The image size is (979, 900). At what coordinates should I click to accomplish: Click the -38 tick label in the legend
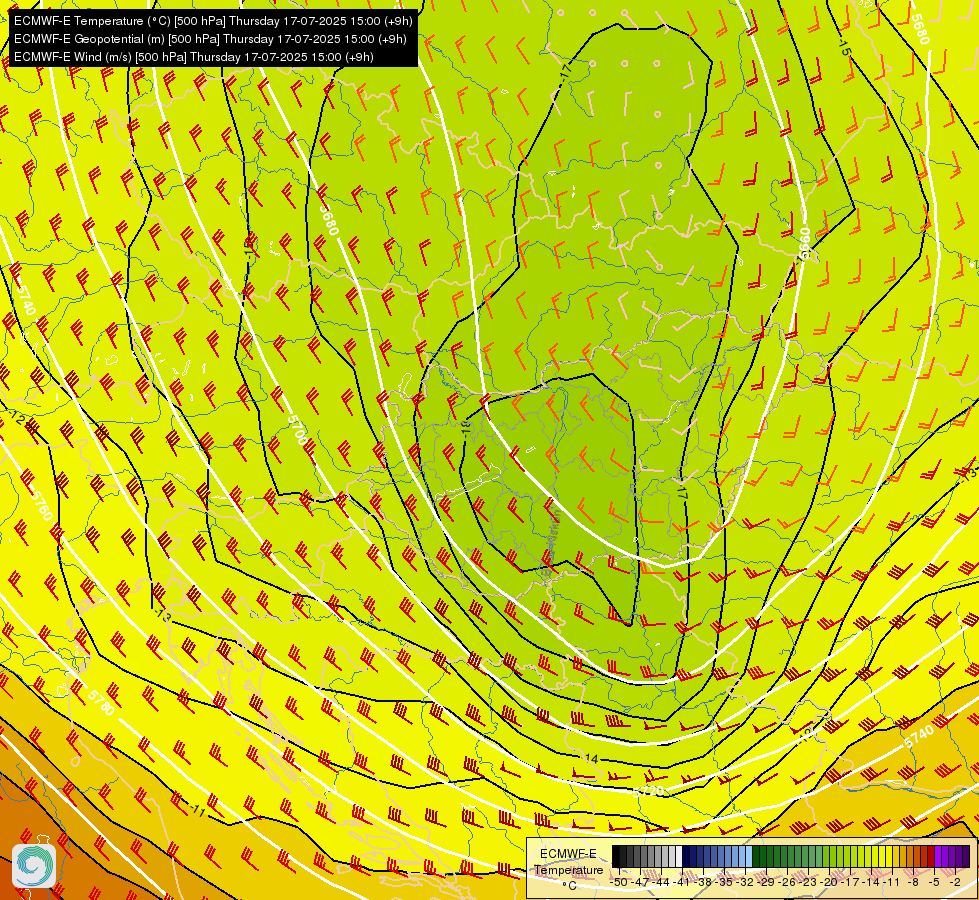(703, 882)
